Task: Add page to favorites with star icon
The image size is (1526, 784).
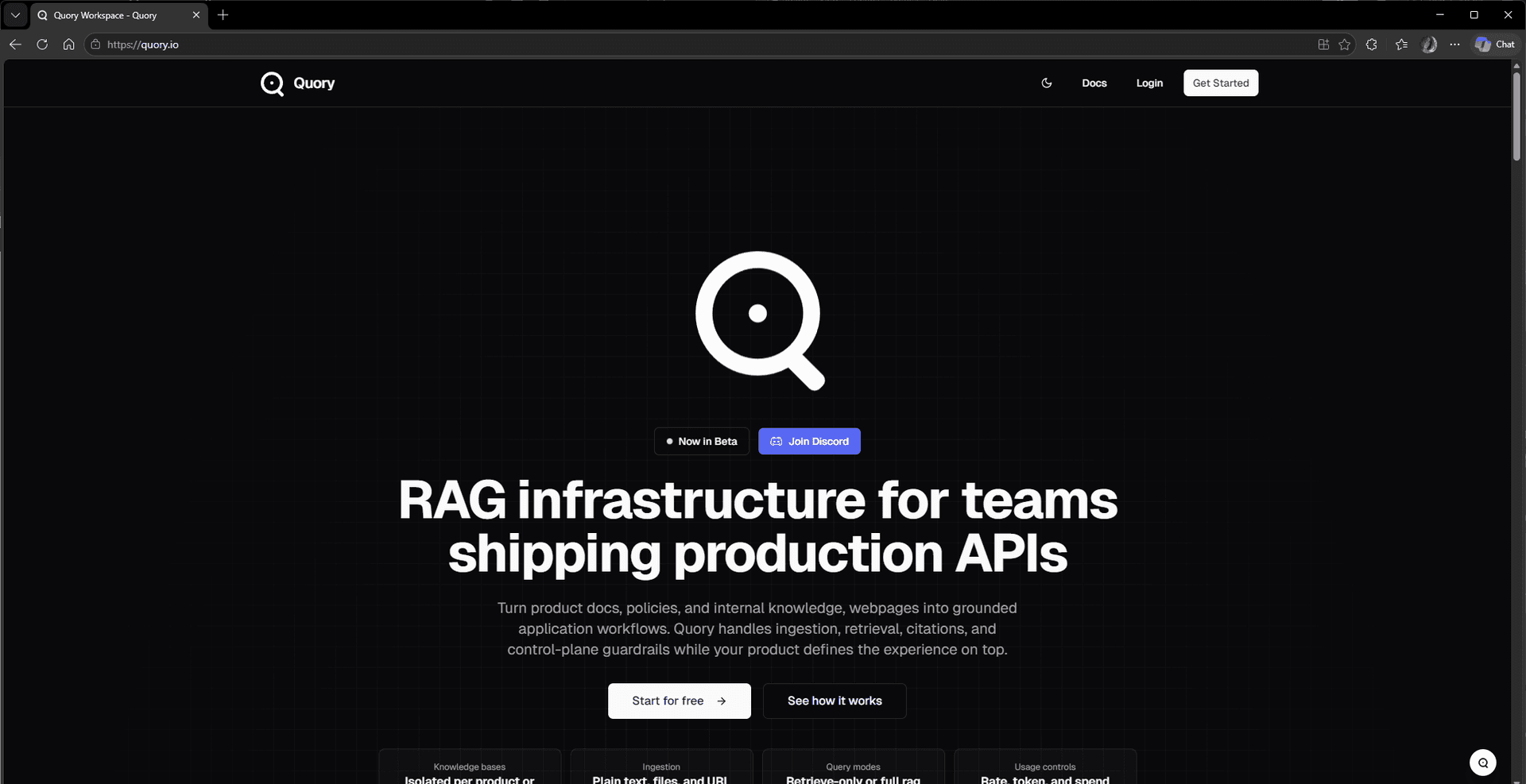Action: click(x=1345, y=44)
